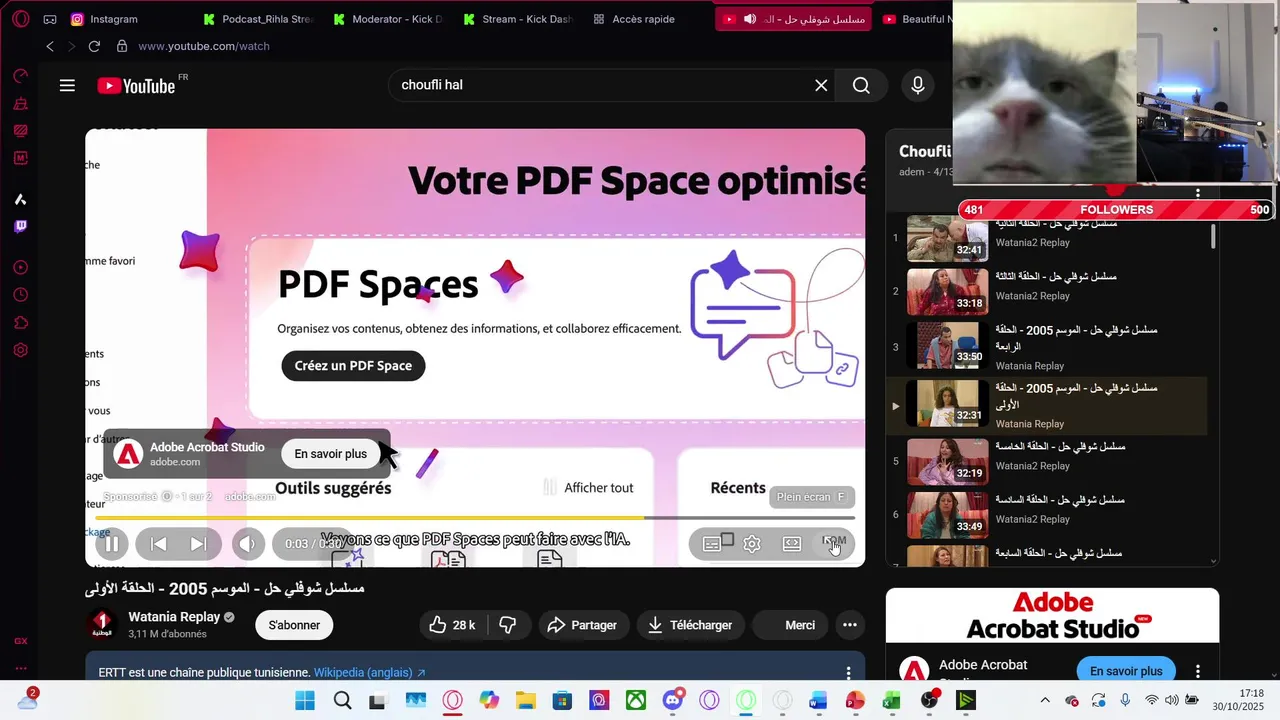This screenshot has height=720, width=1280.
Task: Open Adobe Acrobat Studio ad logo in player
Action: pos(128,454)
